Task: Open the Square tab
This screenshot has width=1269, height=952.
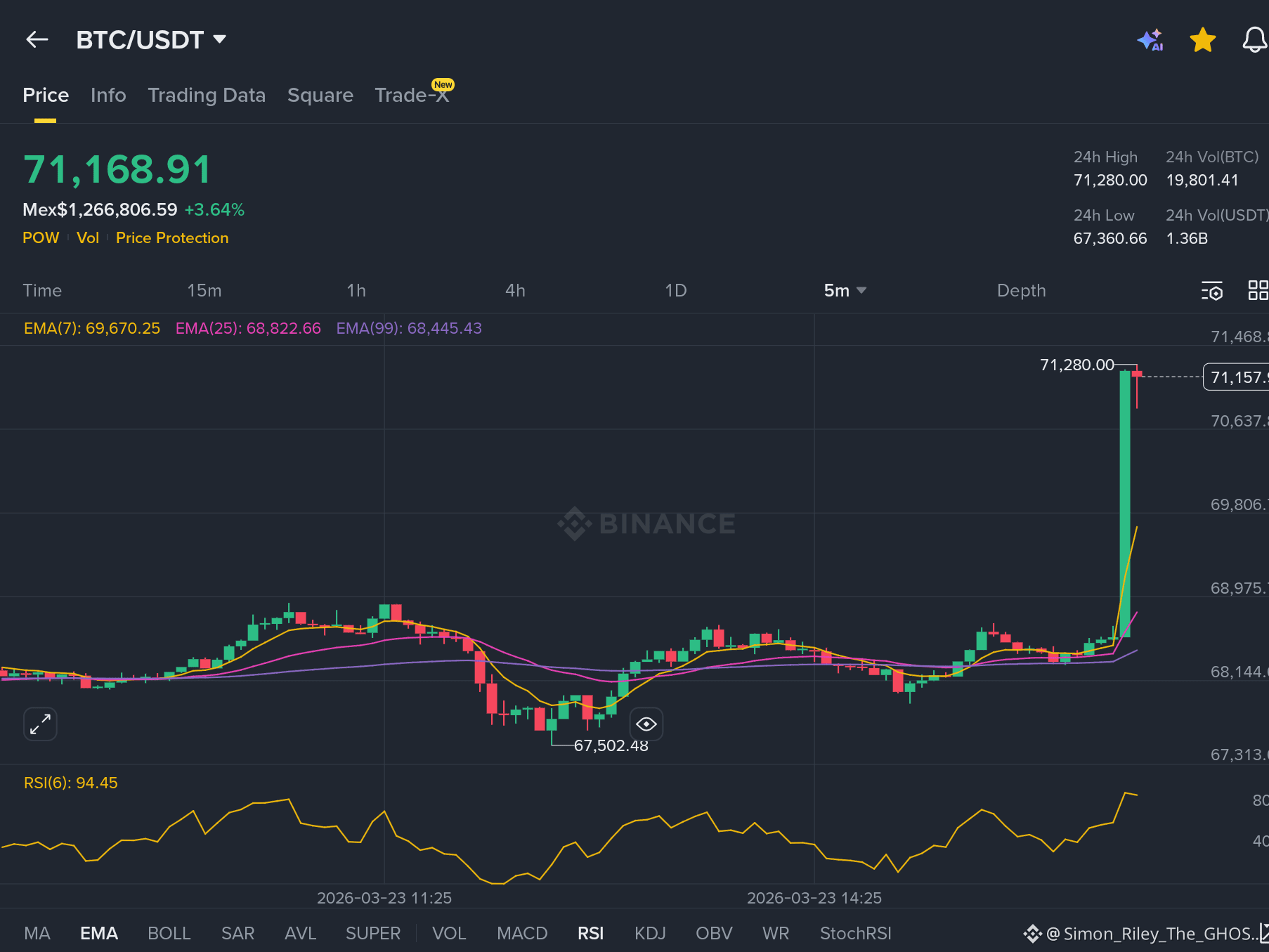Action: tap(320, 95)
